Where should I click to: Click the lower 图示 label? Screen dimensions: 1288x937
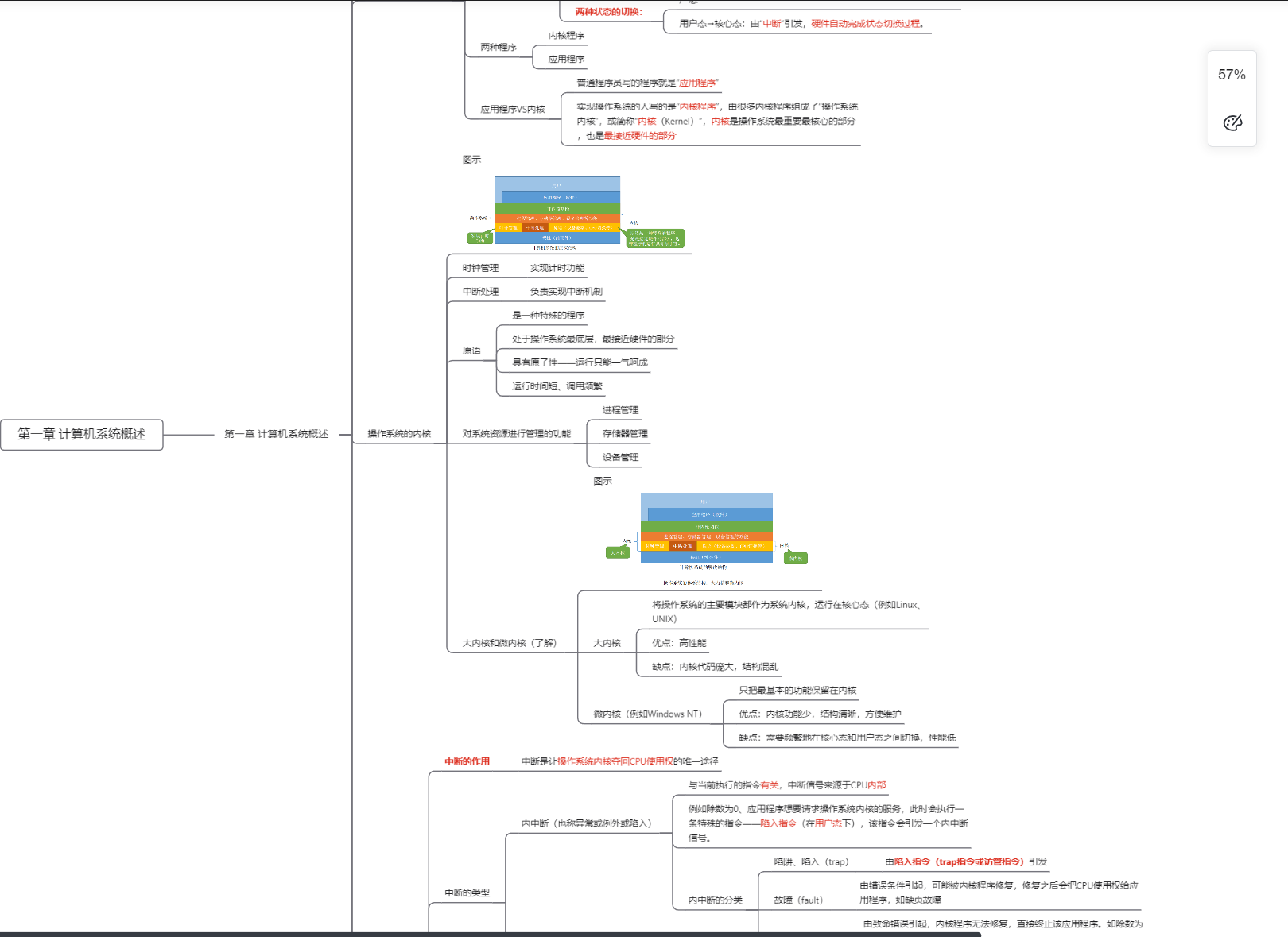click(603, 482)
